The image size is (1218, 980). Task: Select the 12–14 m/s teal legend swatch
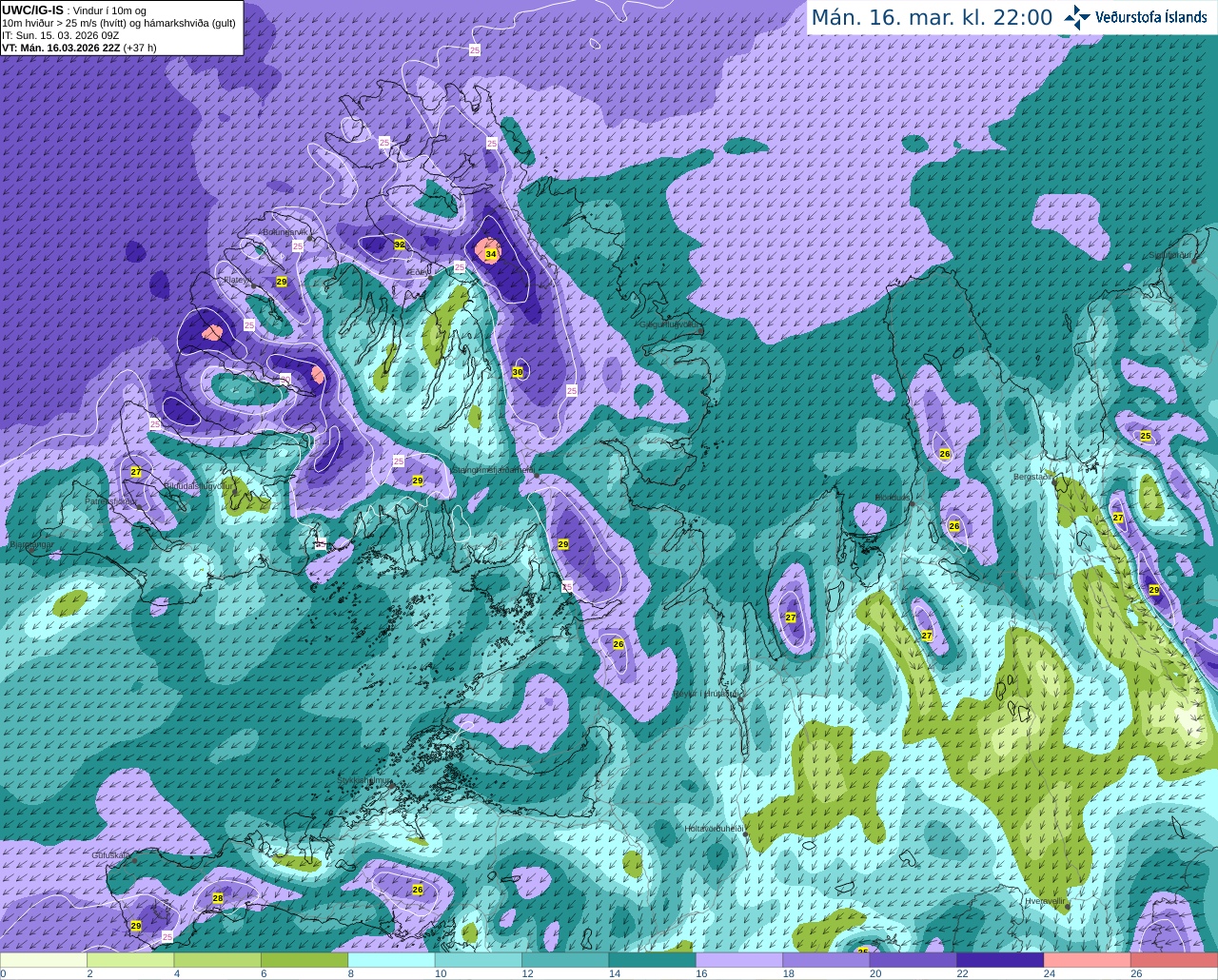point(566,960)
